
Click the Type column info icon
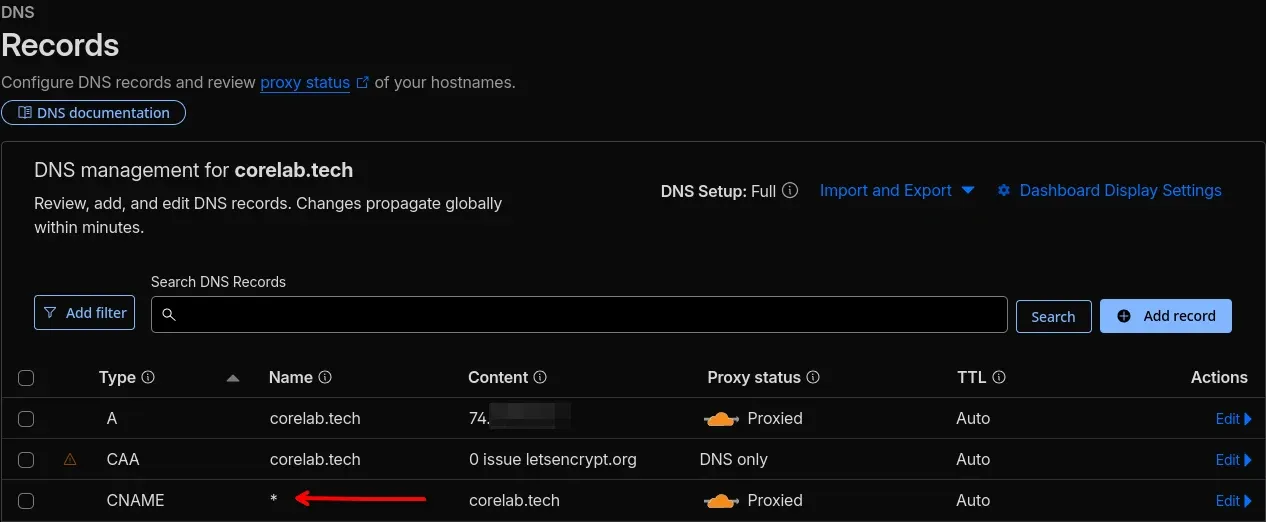point(148,378)
